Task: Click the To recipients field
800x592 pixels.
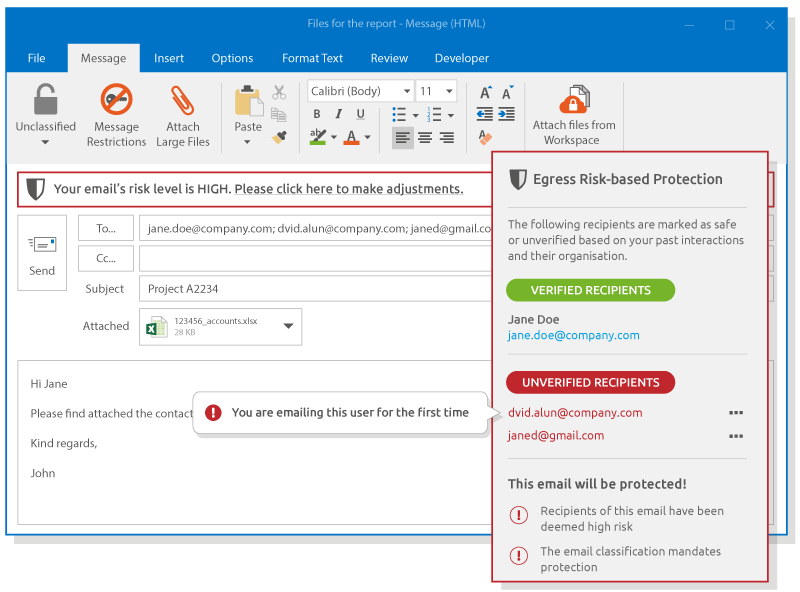Action: pyautogui.click(x=315, y=228)
